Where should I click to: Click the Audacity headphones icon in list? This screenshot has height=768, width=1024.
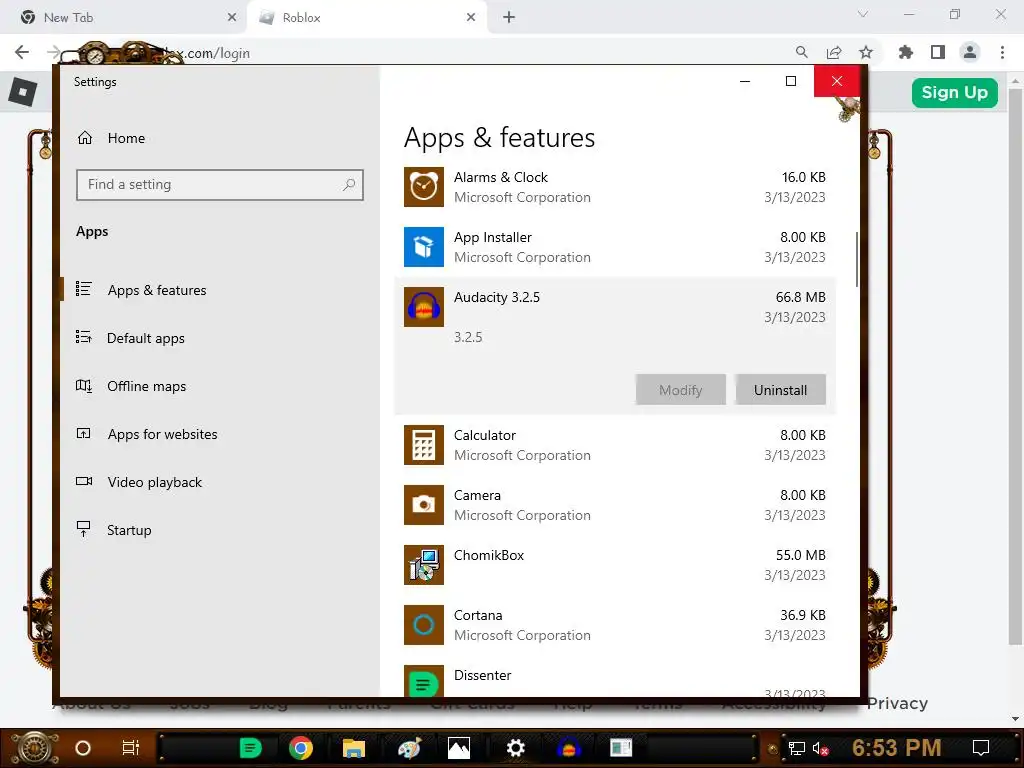[x=423, y=307]
